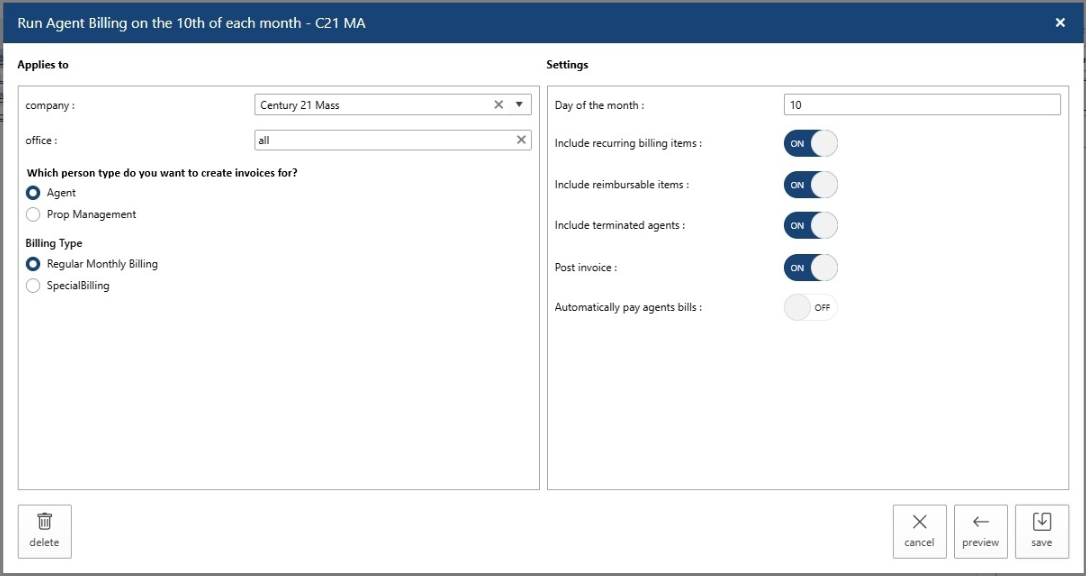Close the Run Agent Billing dialog

[x=1060, y=22]
